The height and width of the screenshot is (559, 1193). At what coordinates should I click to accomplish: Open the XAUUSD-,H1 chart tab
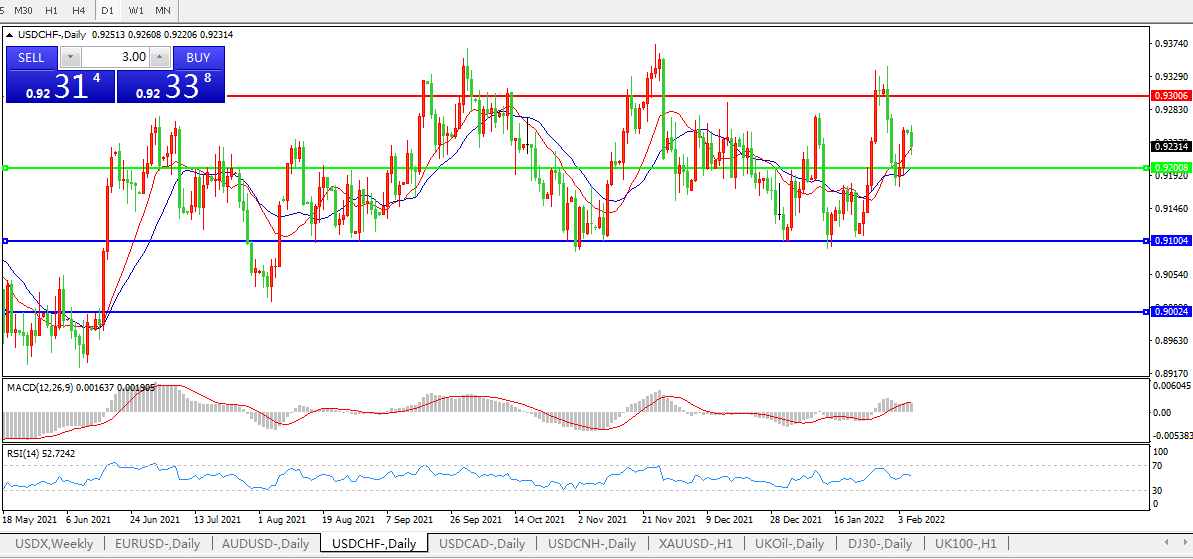[695, 544]
